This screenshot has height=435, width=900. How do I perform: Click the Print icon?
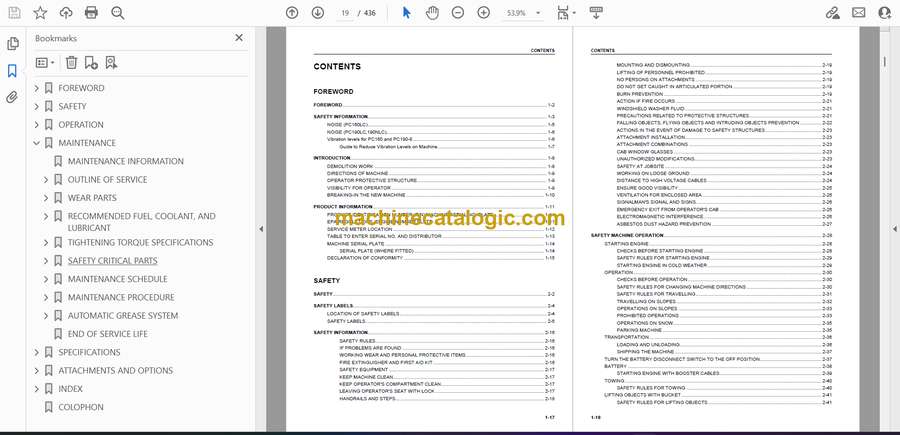click(91, 13)
